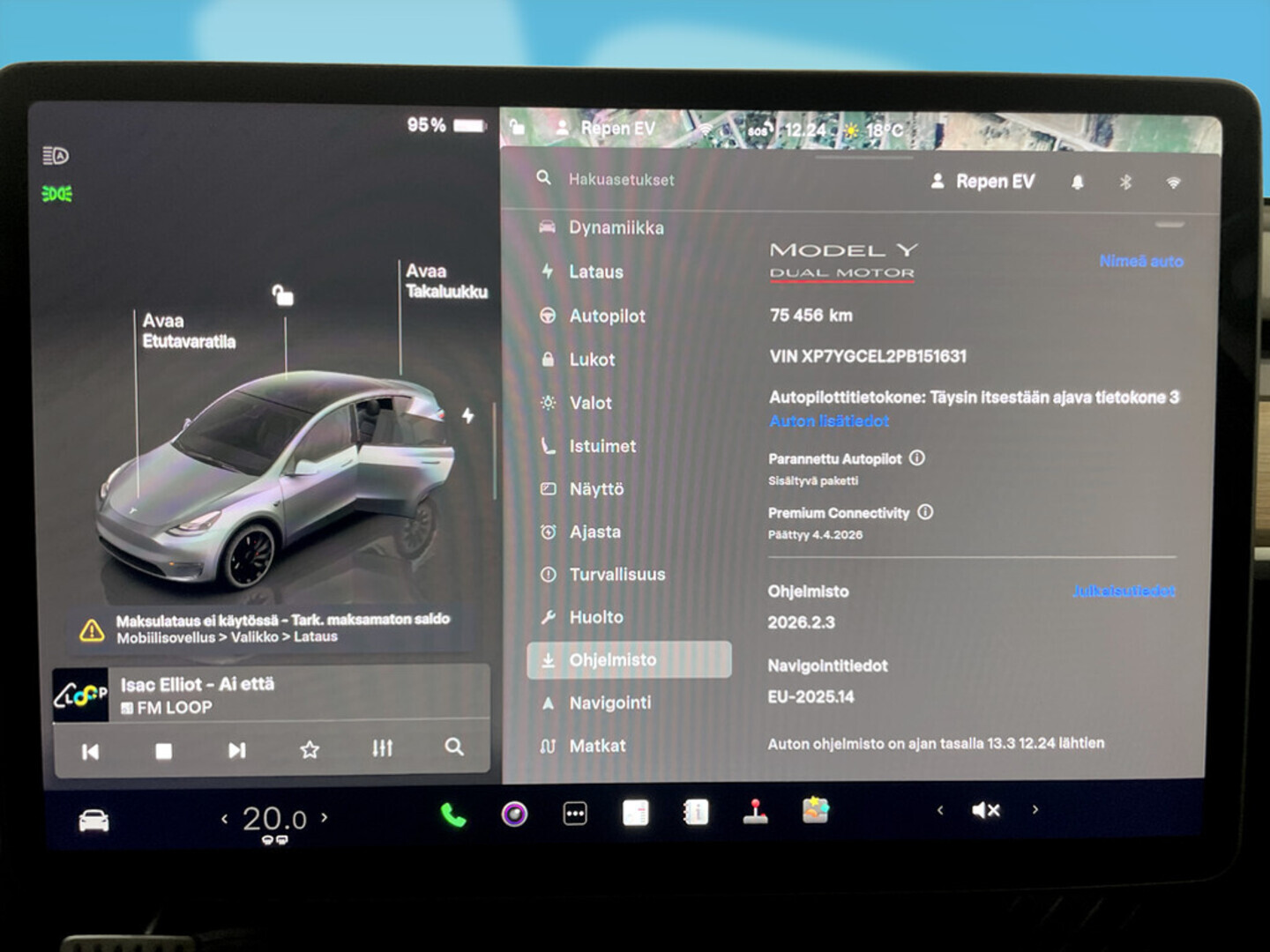Raise volume with right arrow
Viewport: 1270px width, 952px height.
1035,809
